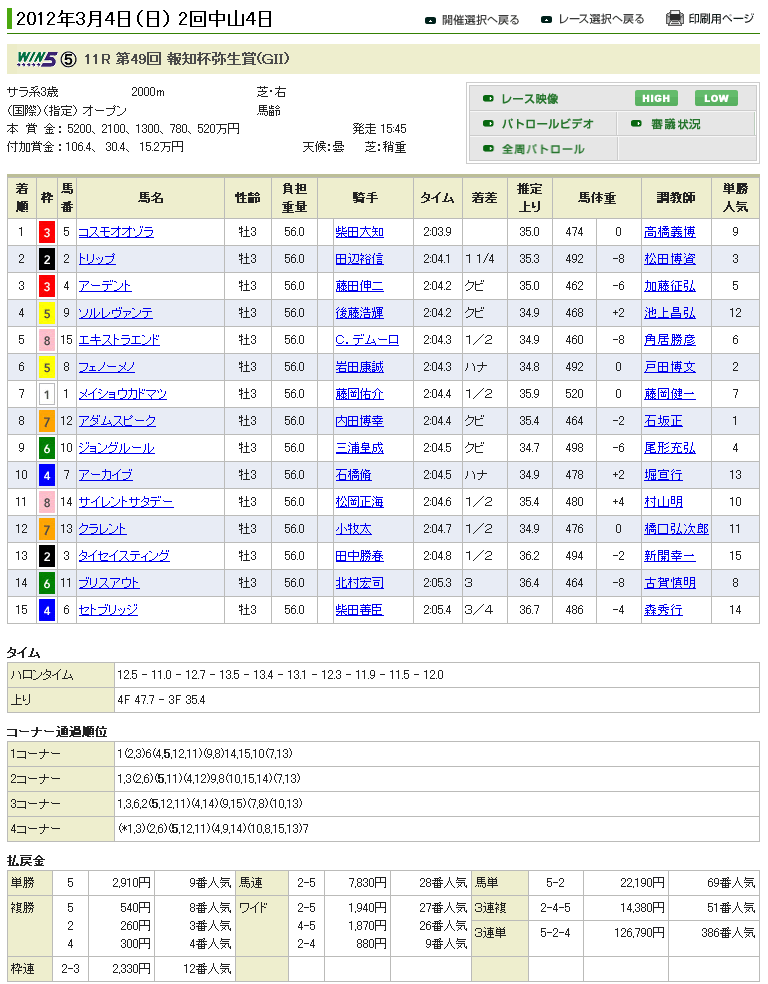Open trainer 村山明 page
Viewport: 768px width, 984px height.
coord(664,502)
